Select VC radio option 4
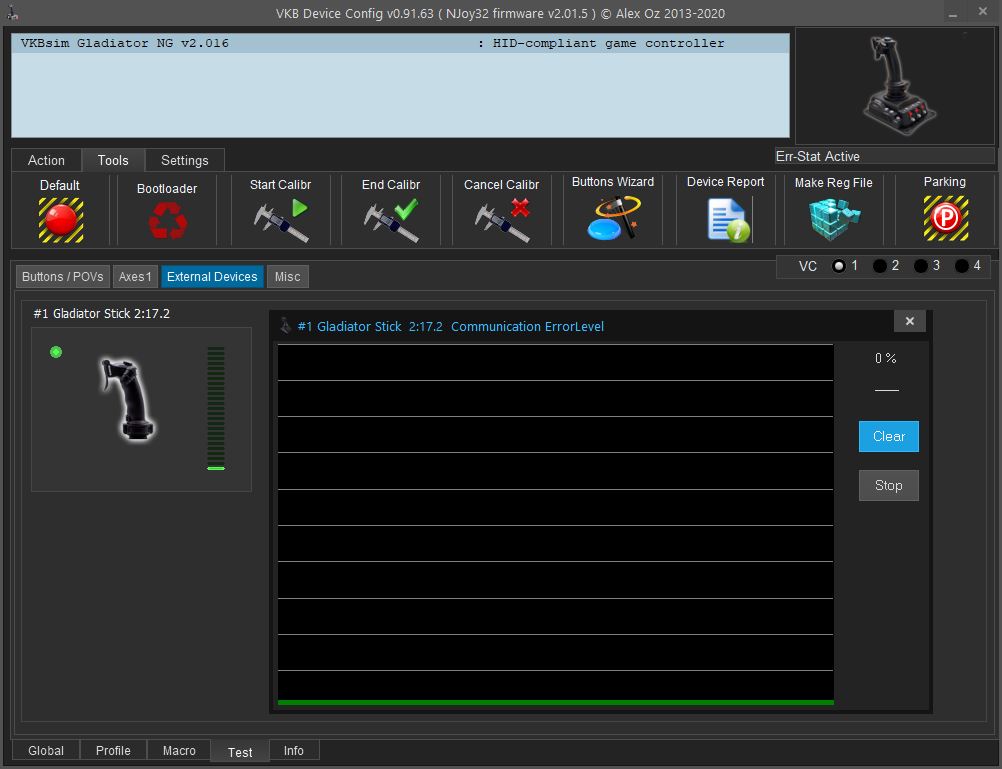Screen dimensions: 1002x769 962,266
